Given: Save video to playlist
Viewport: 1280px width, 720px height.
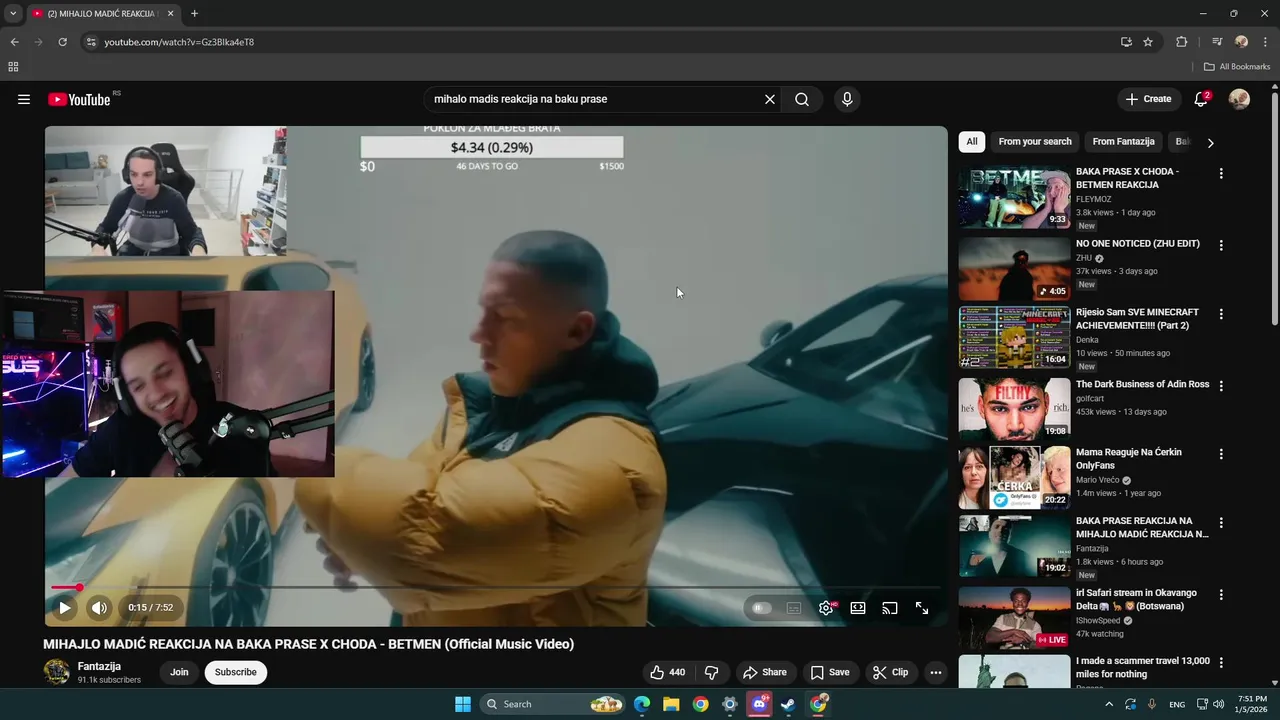Looking at the screenshot, I should coord(830,672).
